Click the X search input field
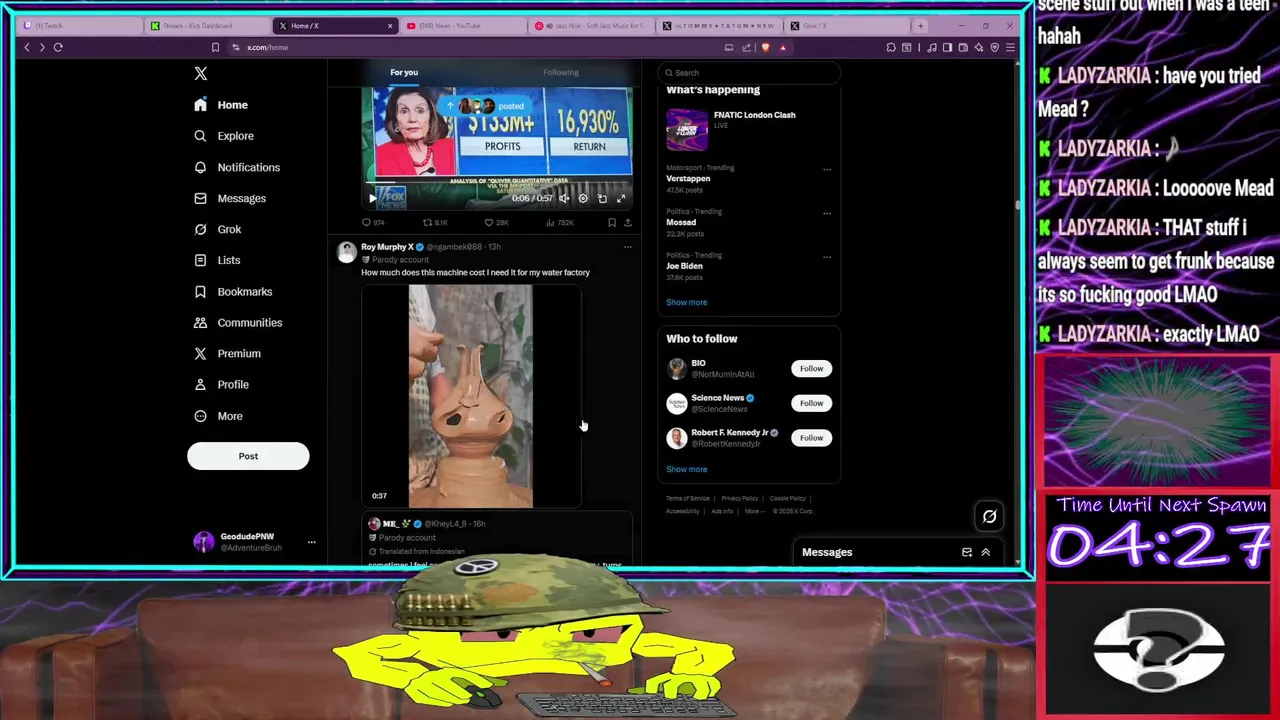 coord(749,72)
